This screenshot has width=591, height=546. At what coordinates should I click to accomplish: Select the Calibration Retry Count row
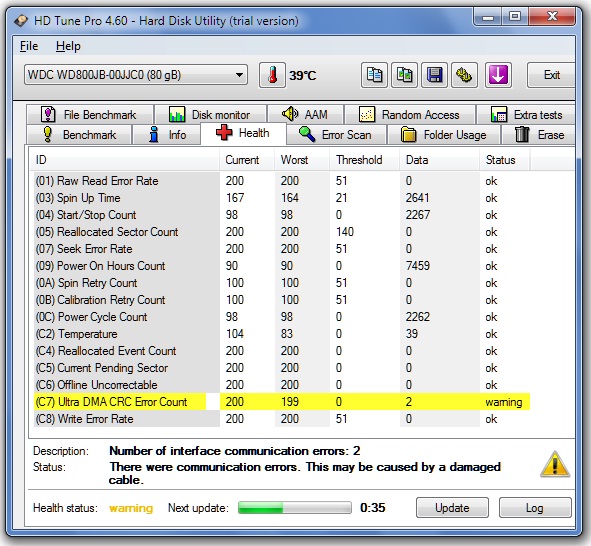282,300
